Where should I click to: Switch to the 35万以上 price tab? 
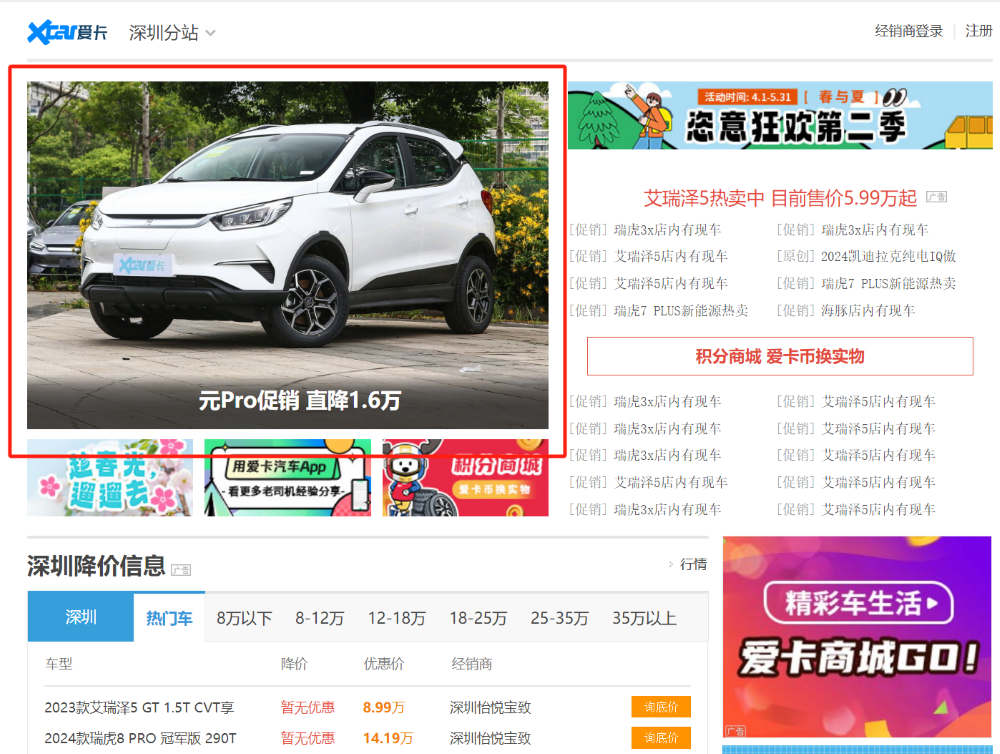(x=644, y=618)
